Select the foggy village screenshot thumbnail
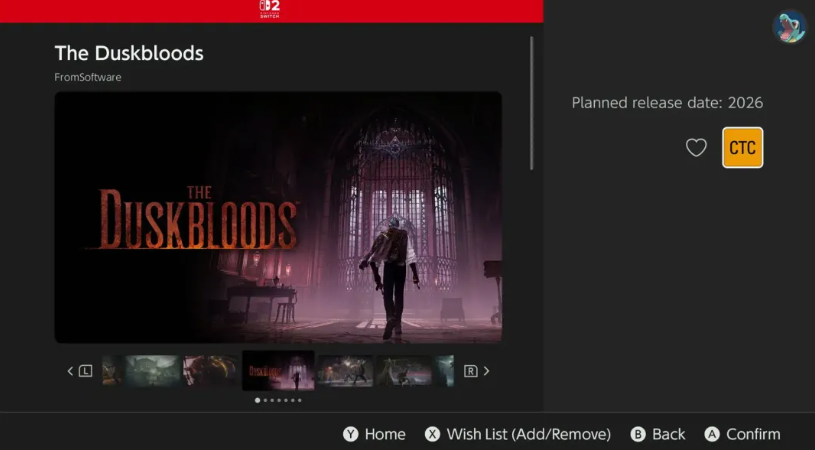Screen dimensions: 815x450 153,370
